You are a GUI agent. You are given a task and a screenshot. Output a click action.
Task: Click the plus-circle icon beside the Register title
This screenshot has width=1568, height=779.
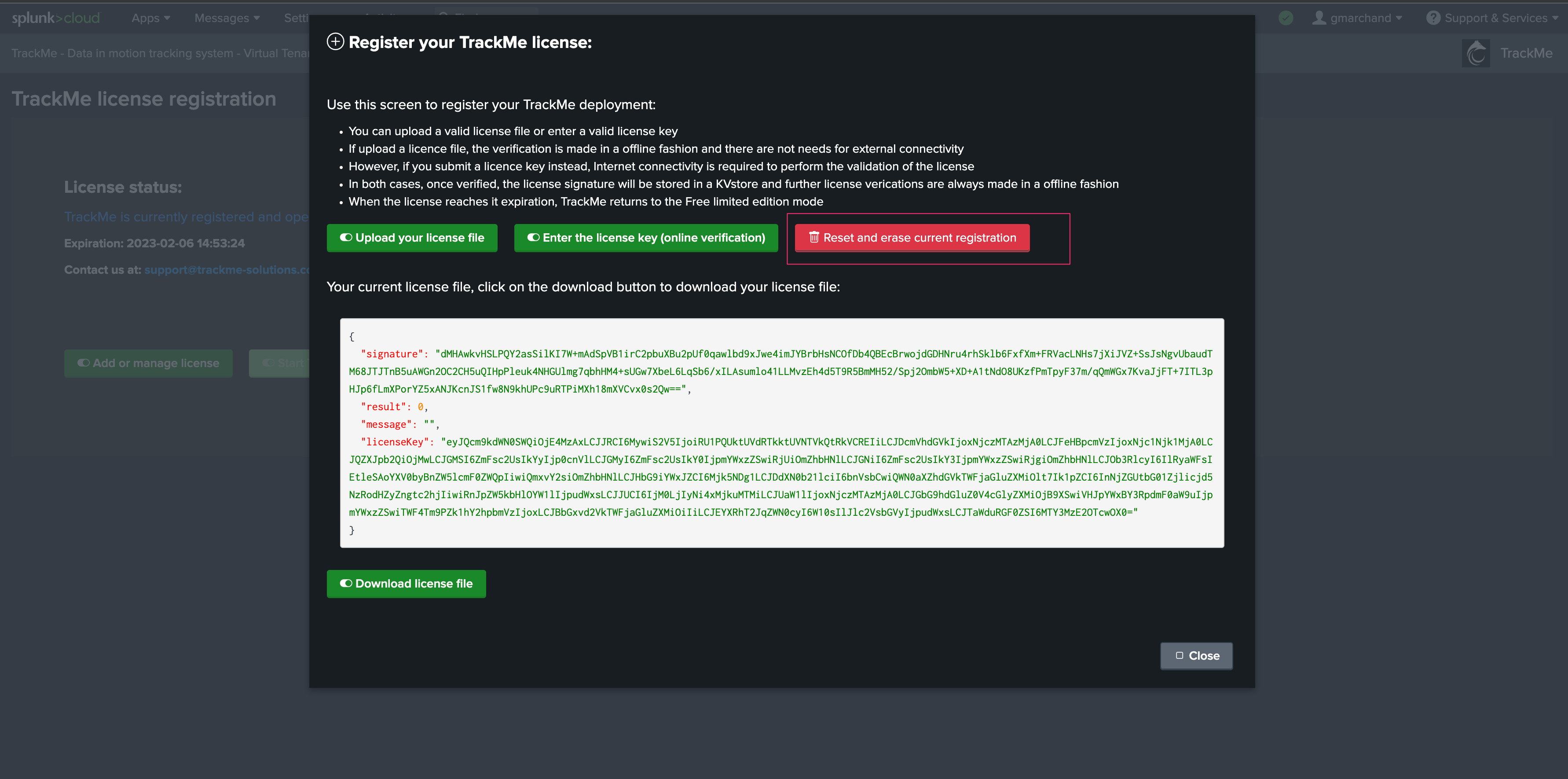coord(335,42)
